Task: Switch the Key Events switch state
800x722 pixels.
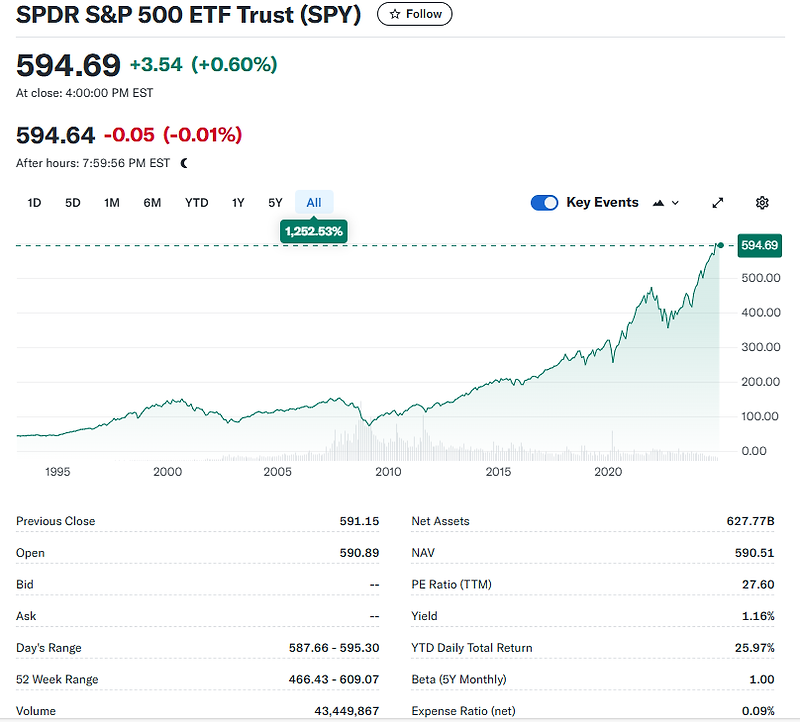Action: tap(544, 202)
